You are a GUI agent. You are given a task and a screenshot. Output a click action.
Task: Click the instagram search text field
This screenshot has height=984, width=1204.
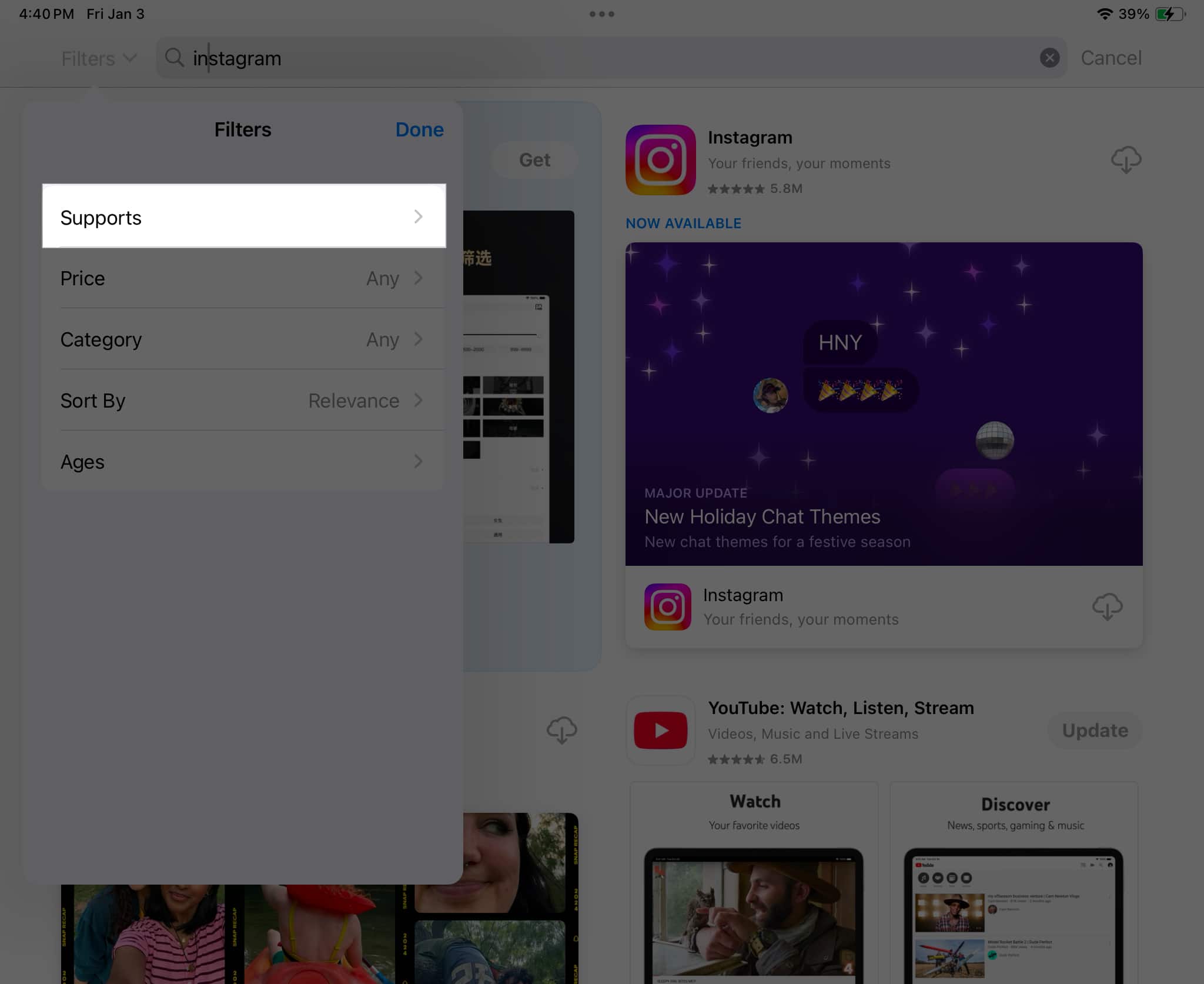[611, 58]
